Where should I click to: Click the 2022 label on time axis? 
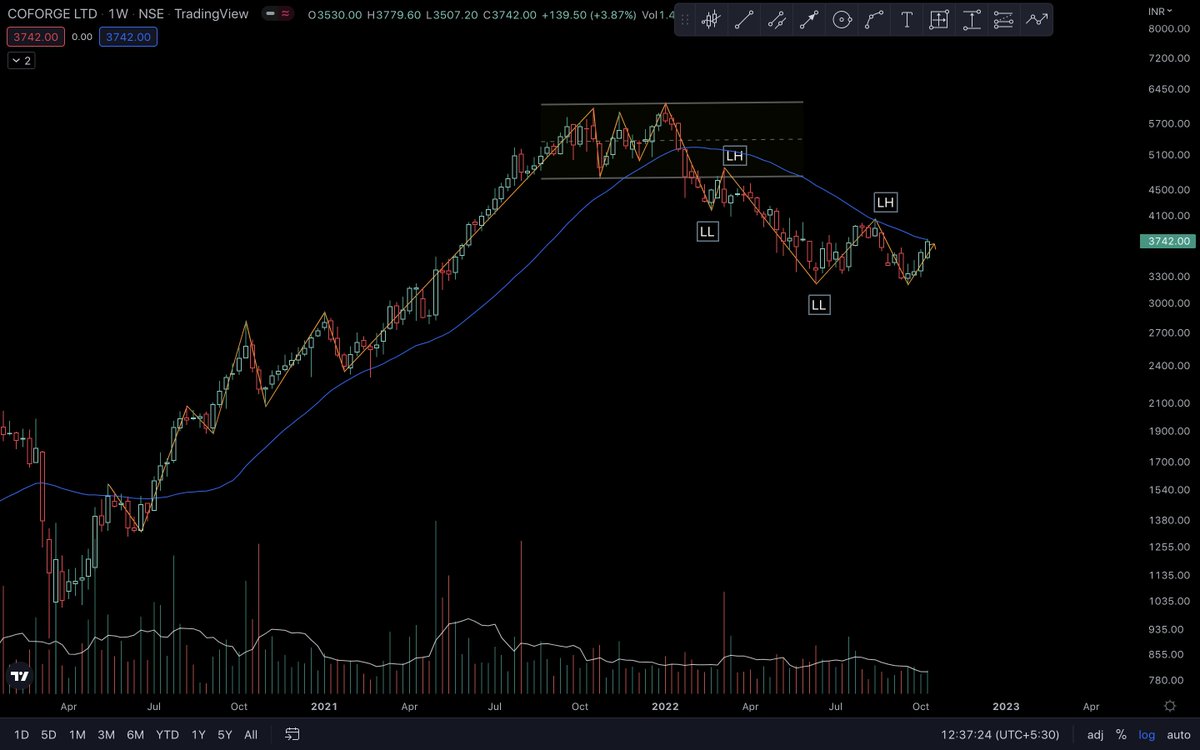tap(664, 705)
